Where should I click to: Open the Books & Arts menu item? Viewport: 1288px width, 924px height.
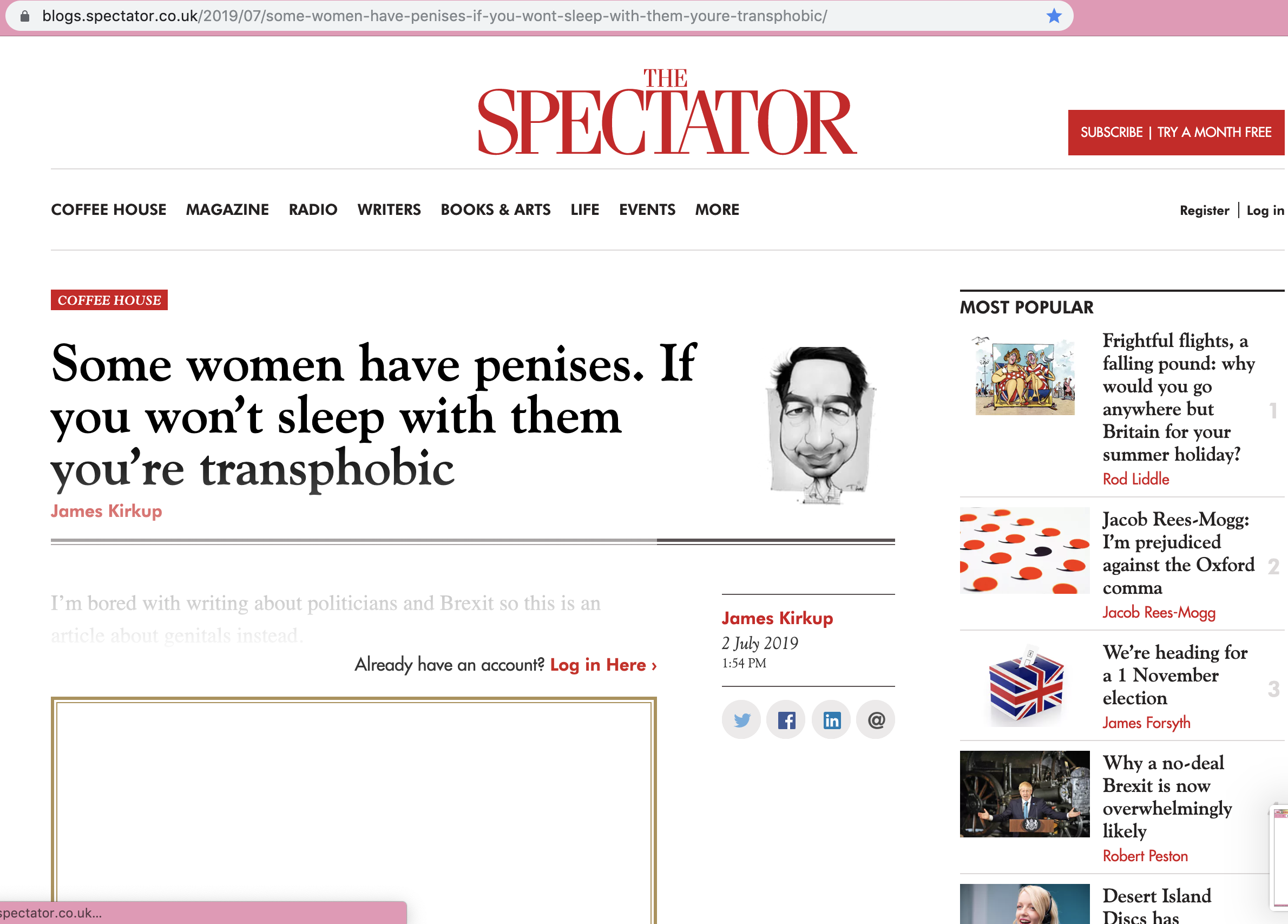coord(495,209)
